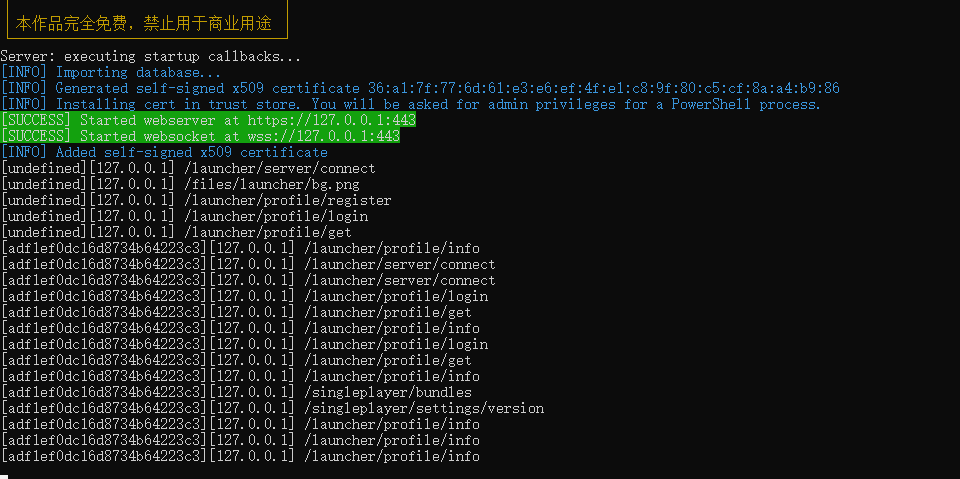Click the first [undefined] /launcher/server/connect entry

(188, 168)
